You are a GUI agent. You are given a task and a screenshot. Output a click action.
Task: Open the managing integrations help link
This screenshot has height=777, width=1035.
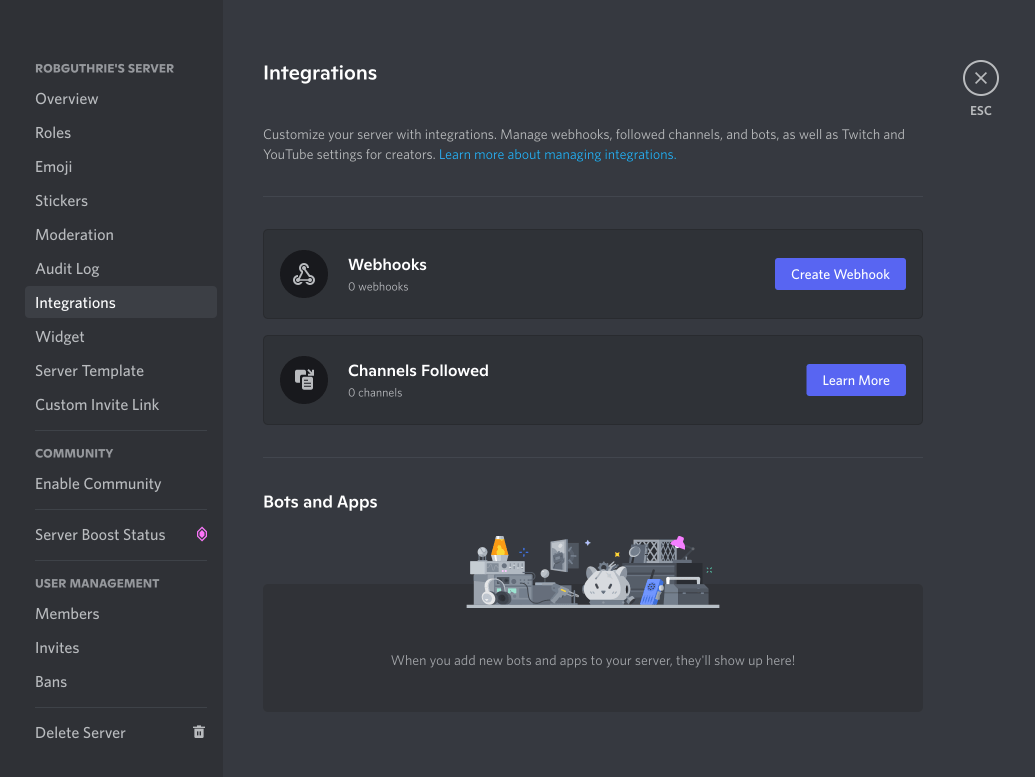(x=557, y=154)
